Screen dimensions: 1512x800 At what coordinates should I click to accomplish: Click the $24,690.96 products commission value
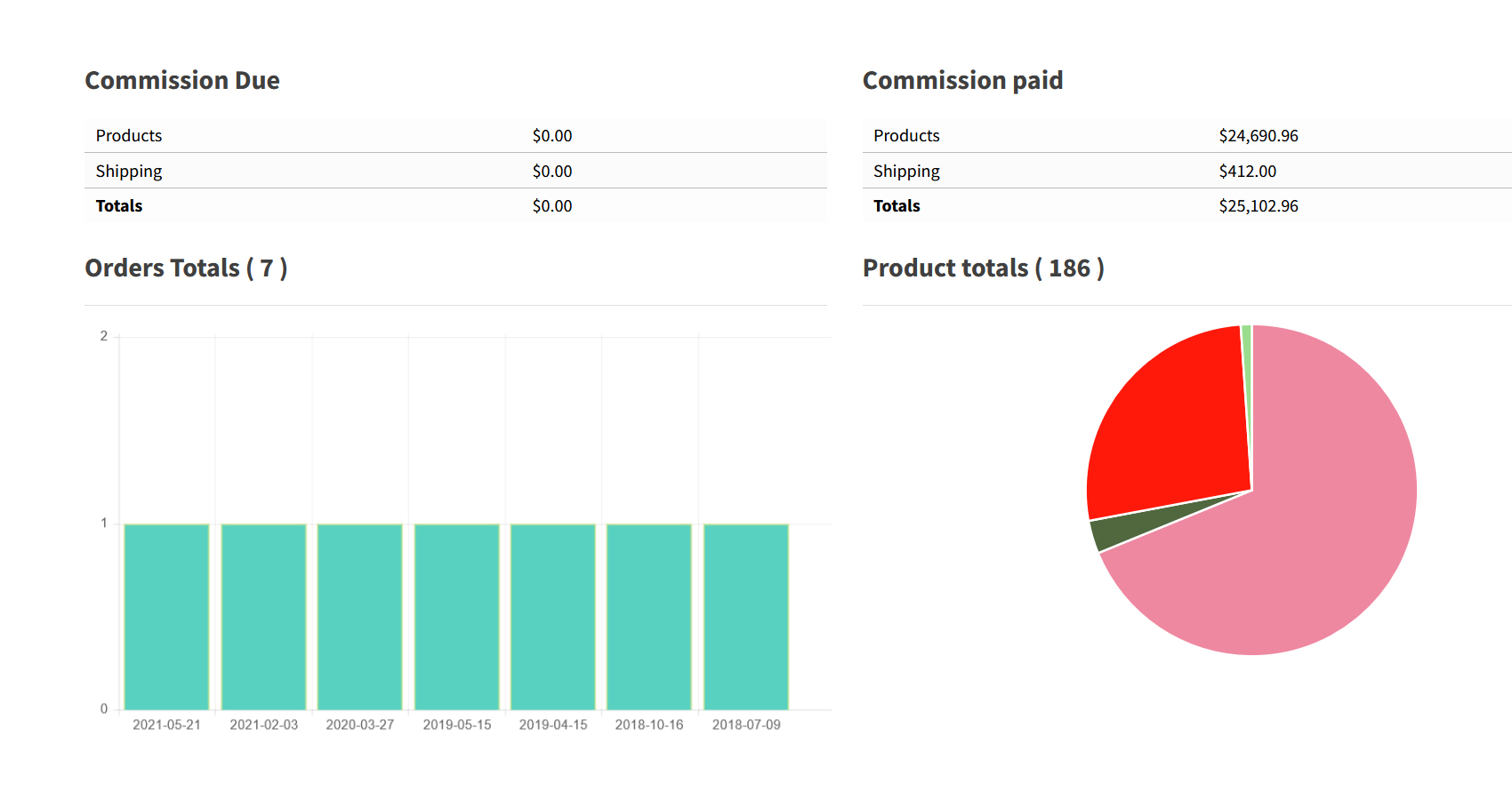click(1258, 135)
